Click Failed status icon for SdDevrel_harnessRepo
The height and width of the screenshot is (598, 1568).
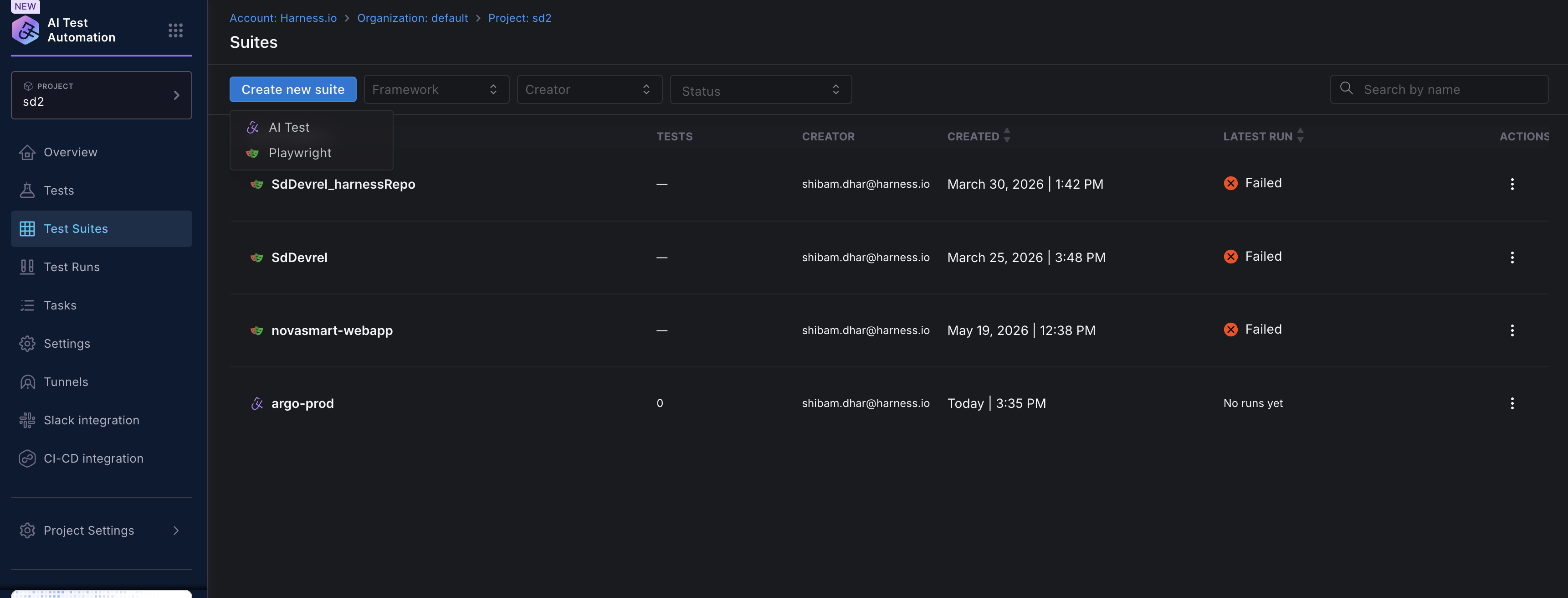pos(1231,183)
